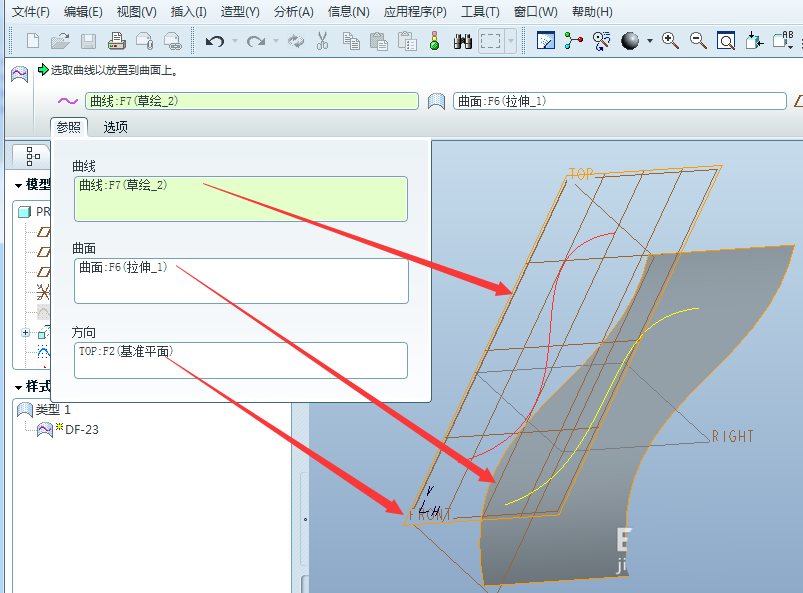Open the 编辑(E) menu

tap(83, 12)
